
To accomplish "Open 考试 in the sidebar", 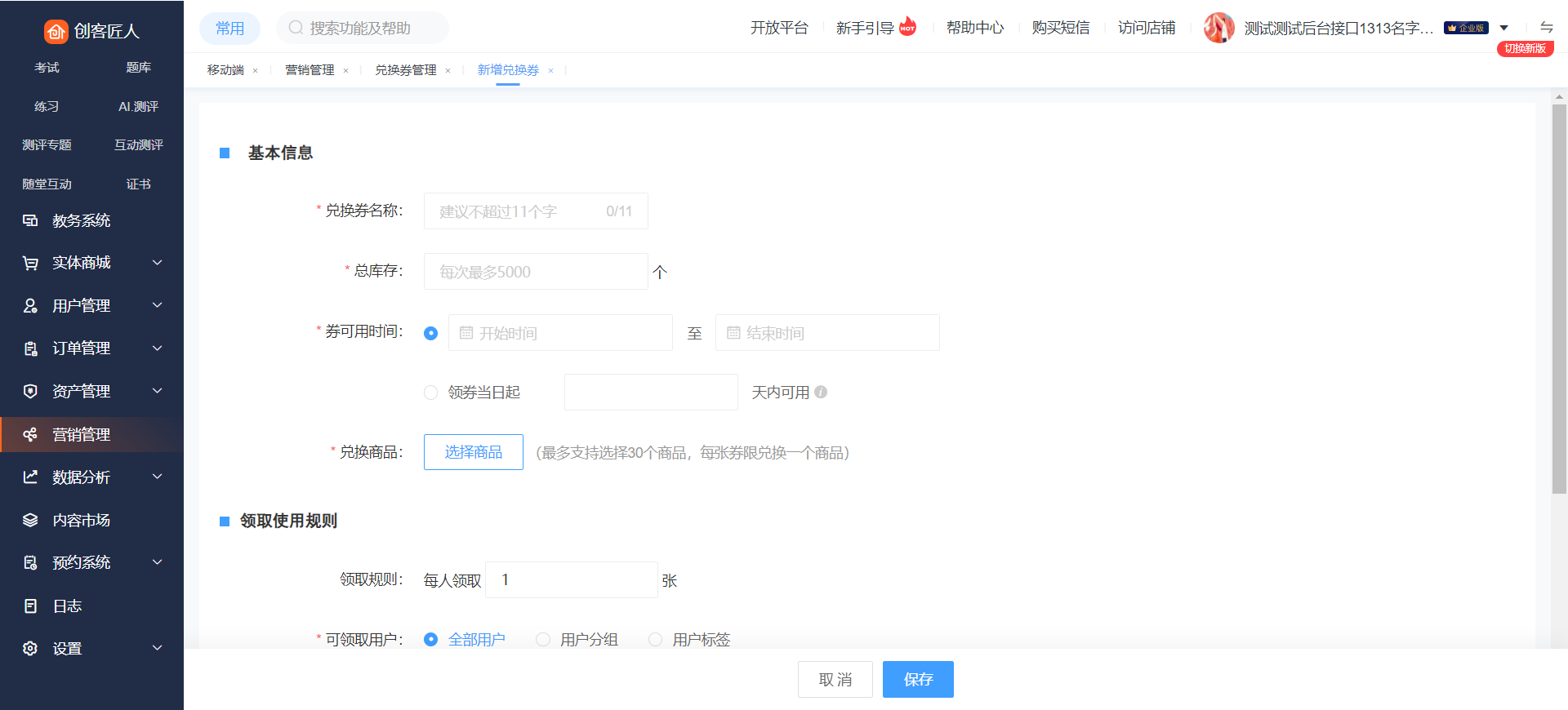I will [x=47, y=67].
